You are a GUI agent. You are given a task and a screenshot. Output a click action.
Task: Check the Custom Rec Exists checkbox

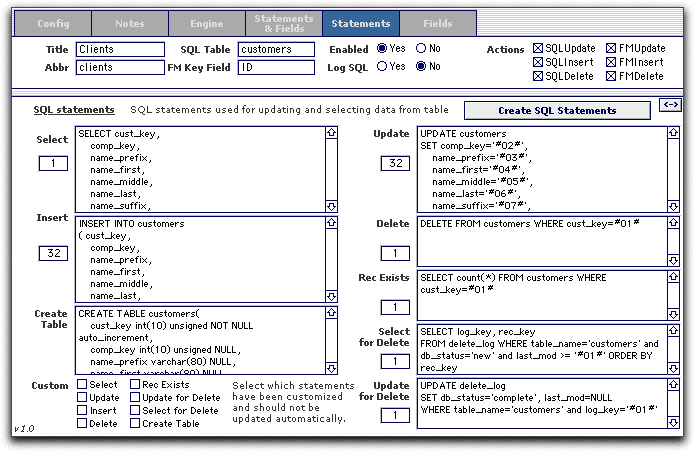tap(135, 384)
